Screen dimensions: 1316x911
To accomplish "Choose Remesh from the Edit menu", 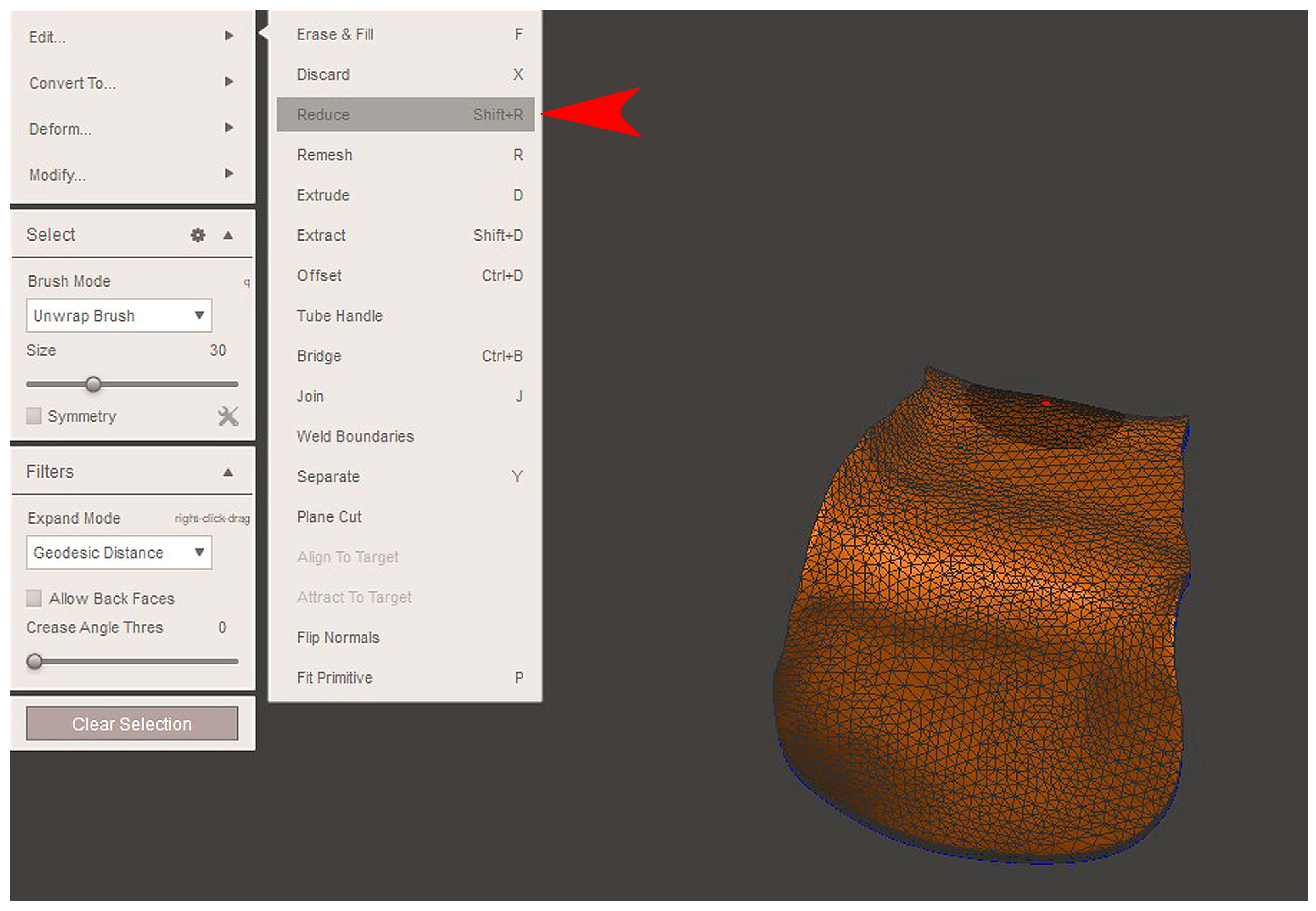I will click(x=405, y=155).
